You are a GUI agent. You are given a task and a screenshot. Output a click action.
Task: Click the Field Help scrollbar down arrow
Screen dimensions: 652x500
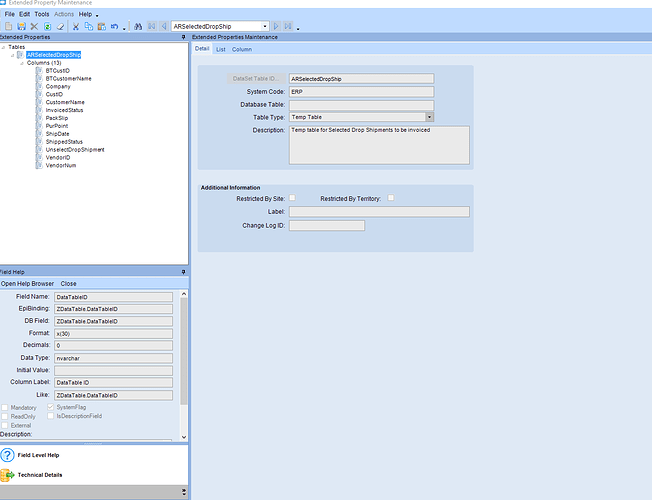(x=184, y=437)
